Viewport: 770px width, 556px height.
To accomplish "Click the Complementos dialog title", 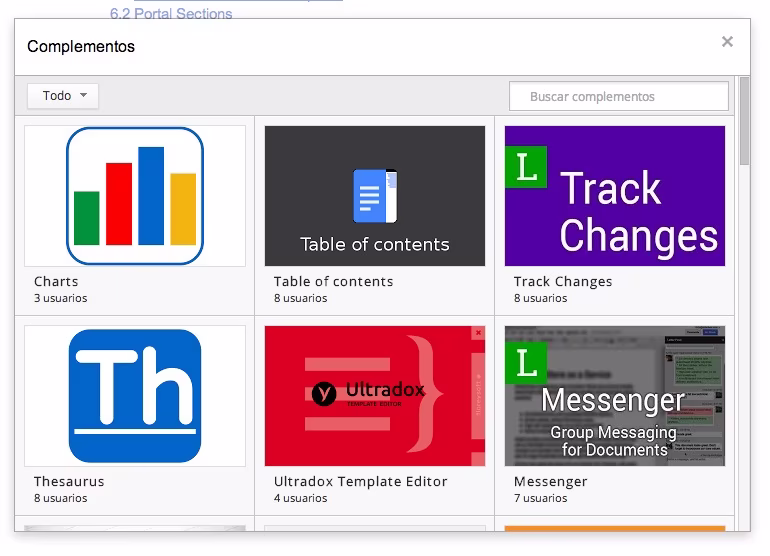I will tap(81, 47).
